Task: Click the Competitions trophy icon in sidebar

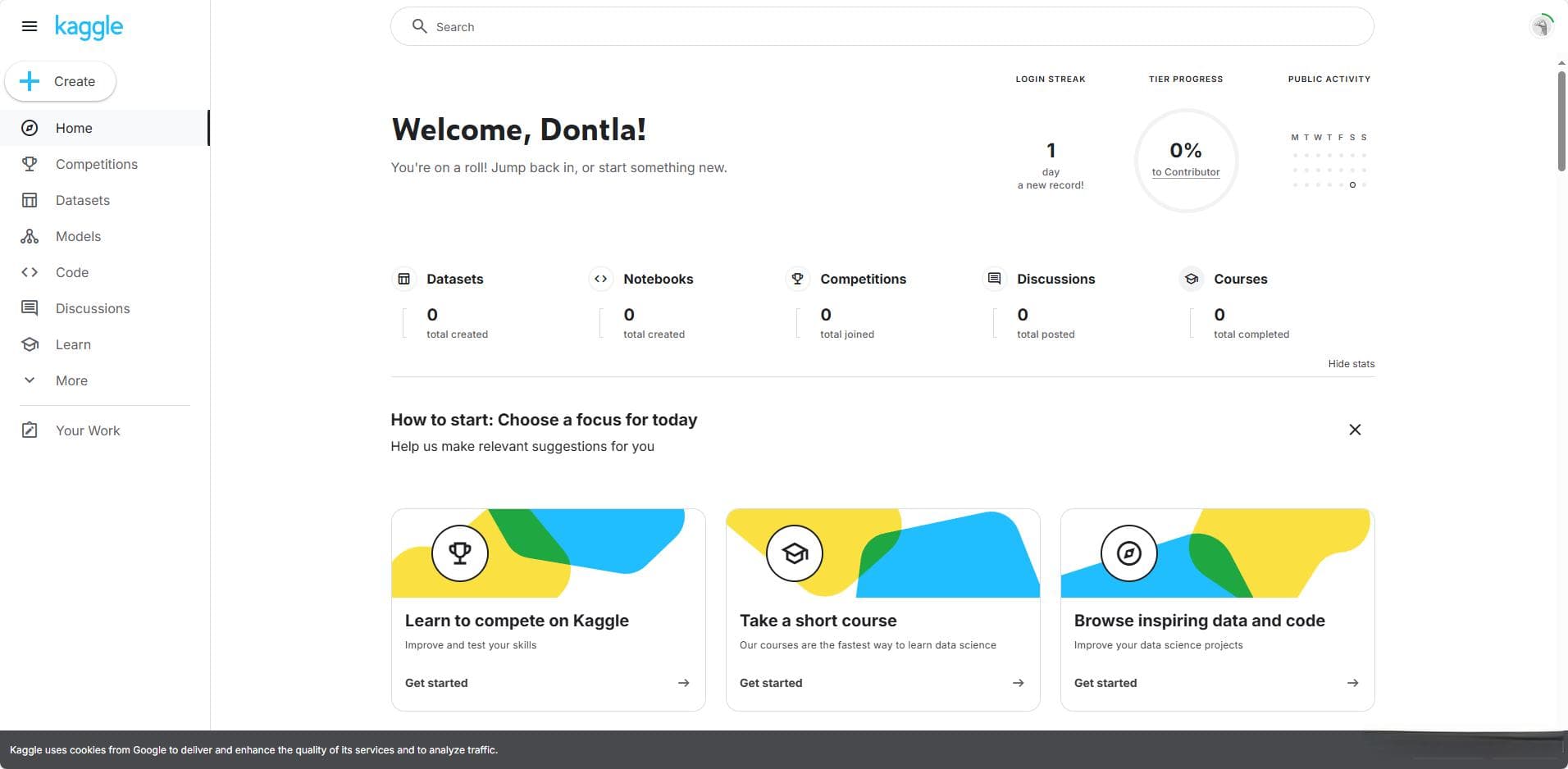Action: click(30, 164)
